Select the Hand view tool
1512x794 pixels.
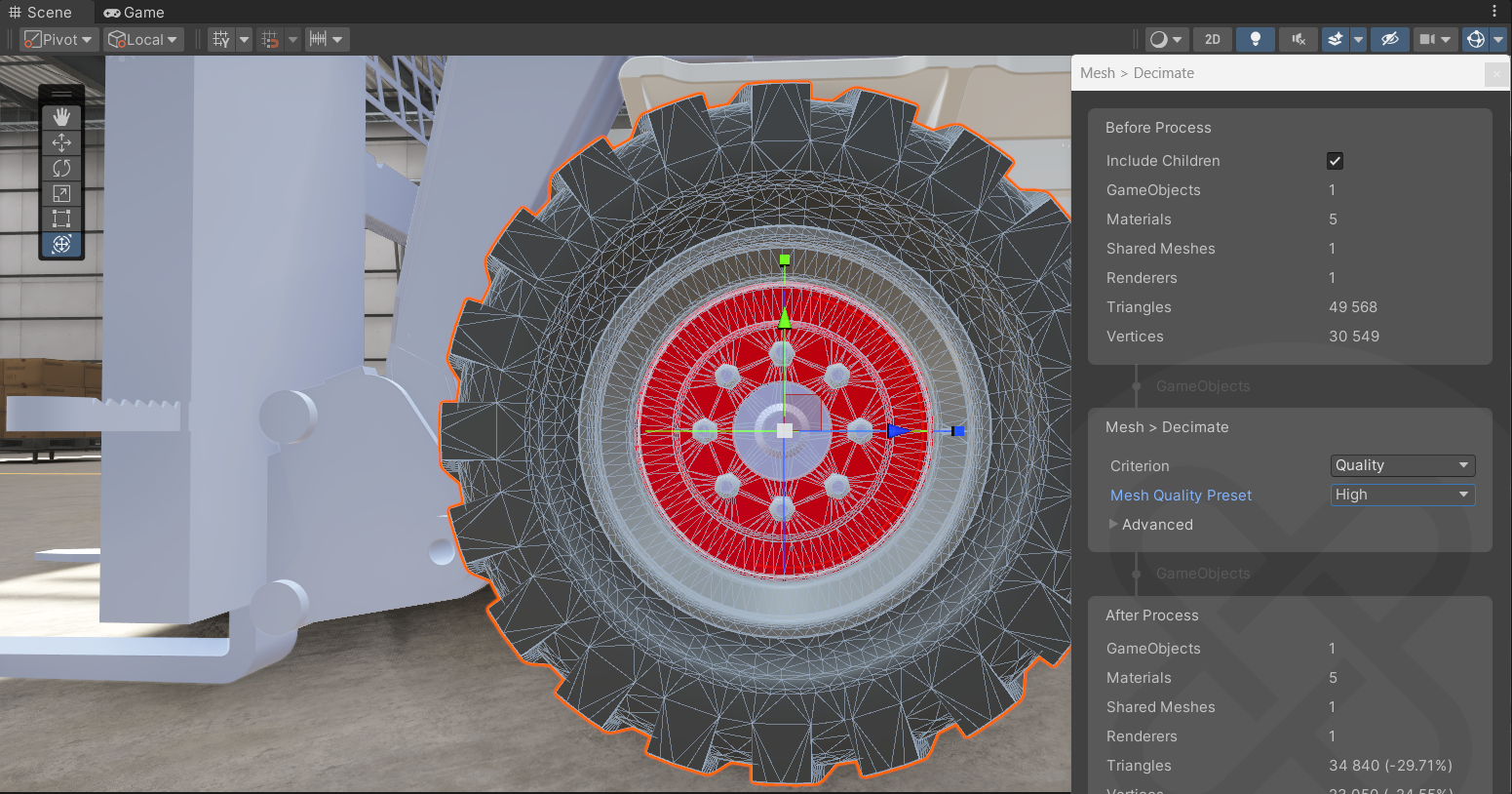click(61, 117)
